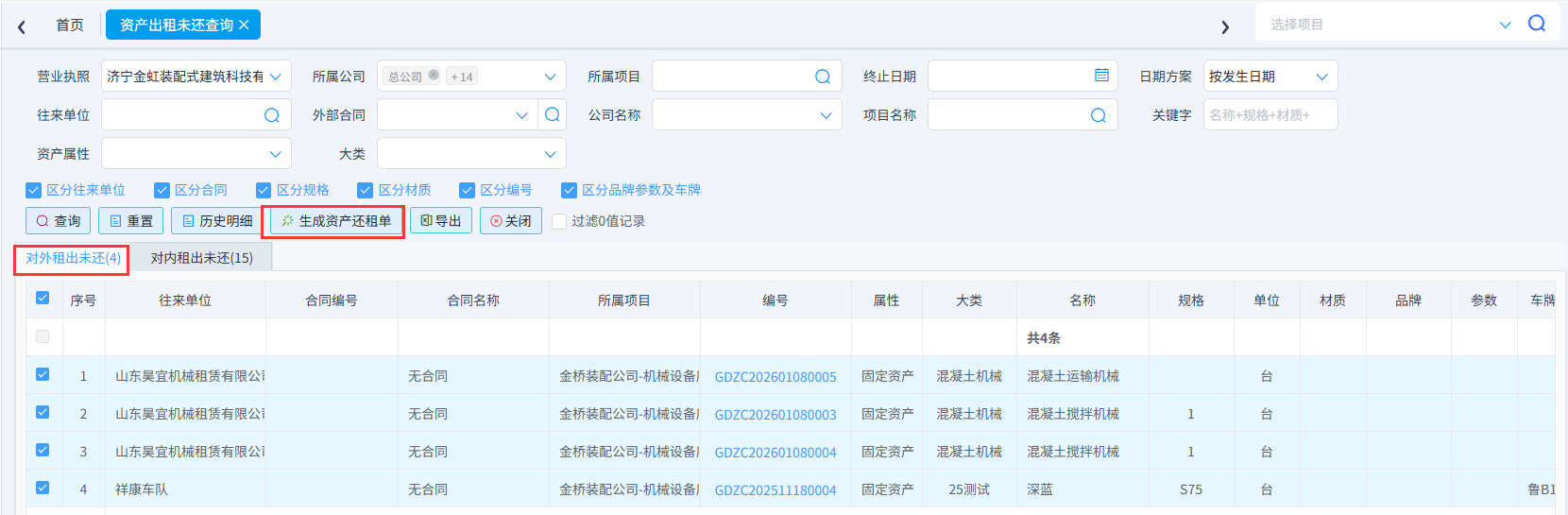Toggle select-all checkbox in table header

coord(43,299)
